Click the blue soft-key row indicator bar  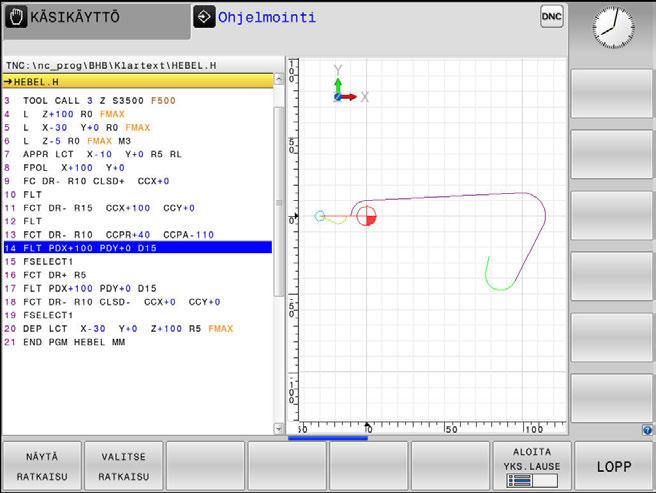328,438
